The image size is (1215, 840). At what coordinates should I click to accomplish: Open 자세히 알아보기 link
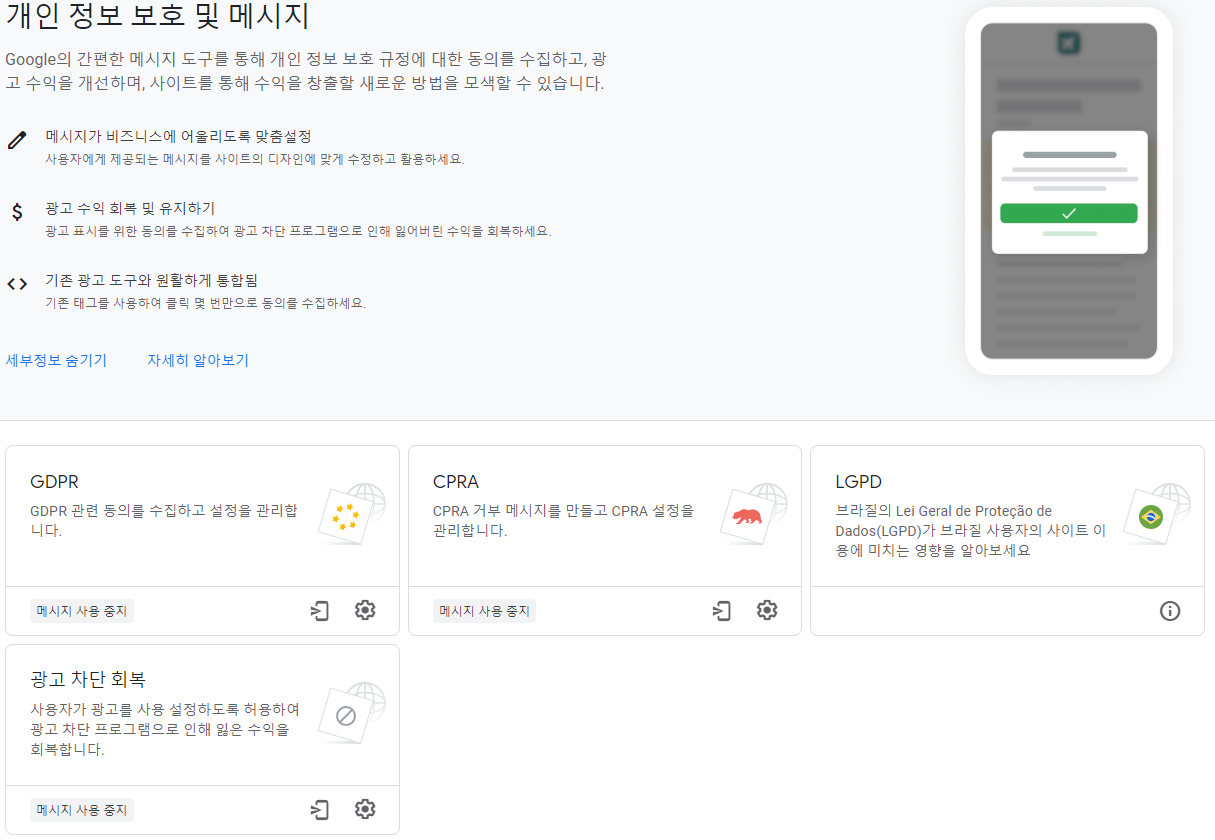pos(198,360)
